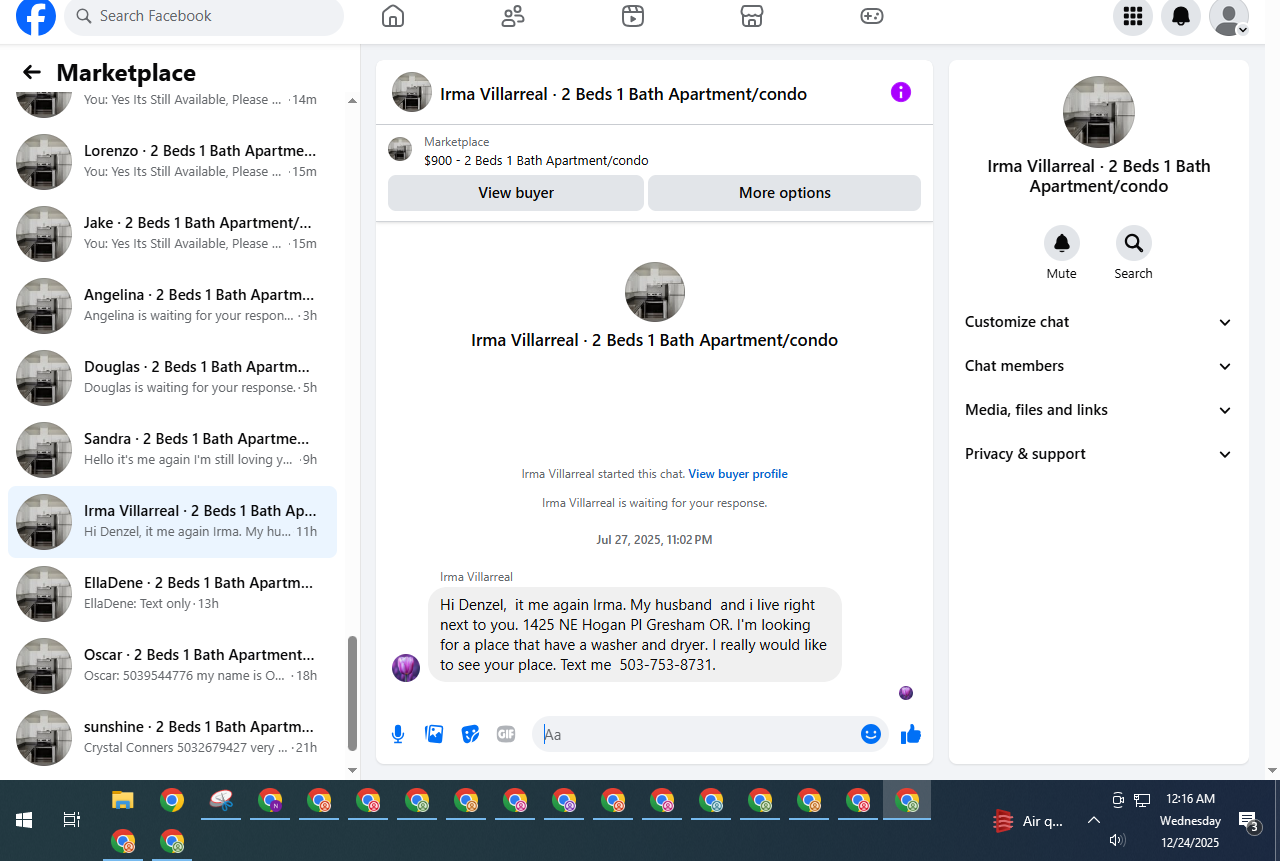
Task: Open Jake's conversation in the list
Action: (172, 234)
